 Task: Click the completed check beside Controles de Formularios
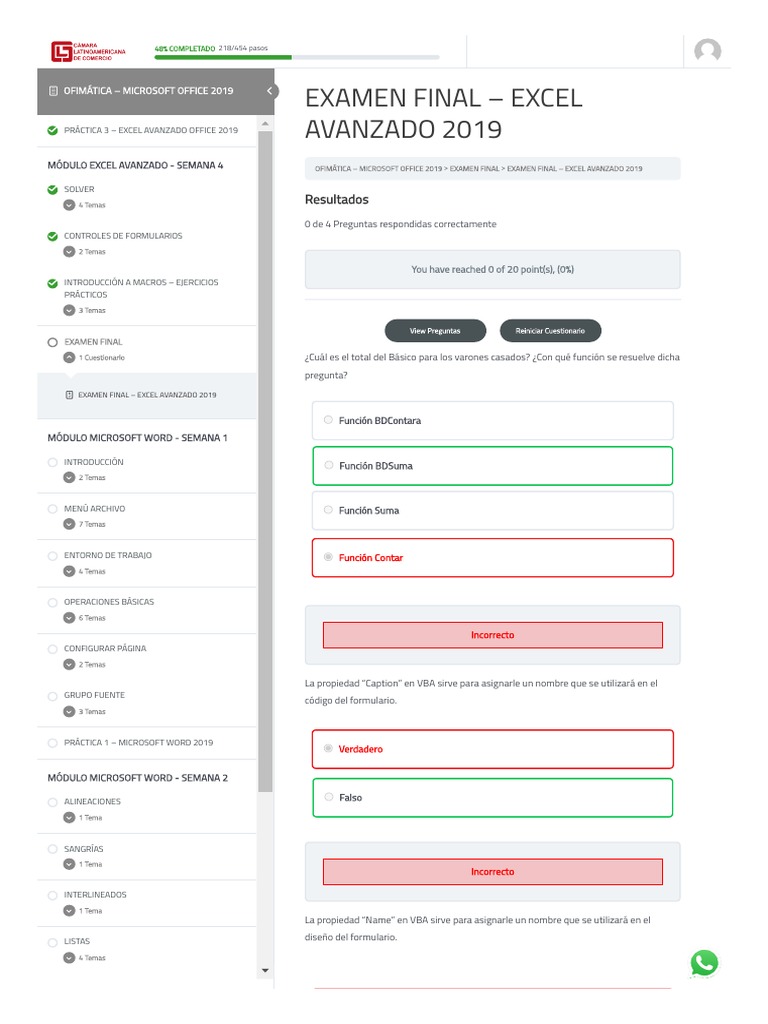click(x=52, y=236)
